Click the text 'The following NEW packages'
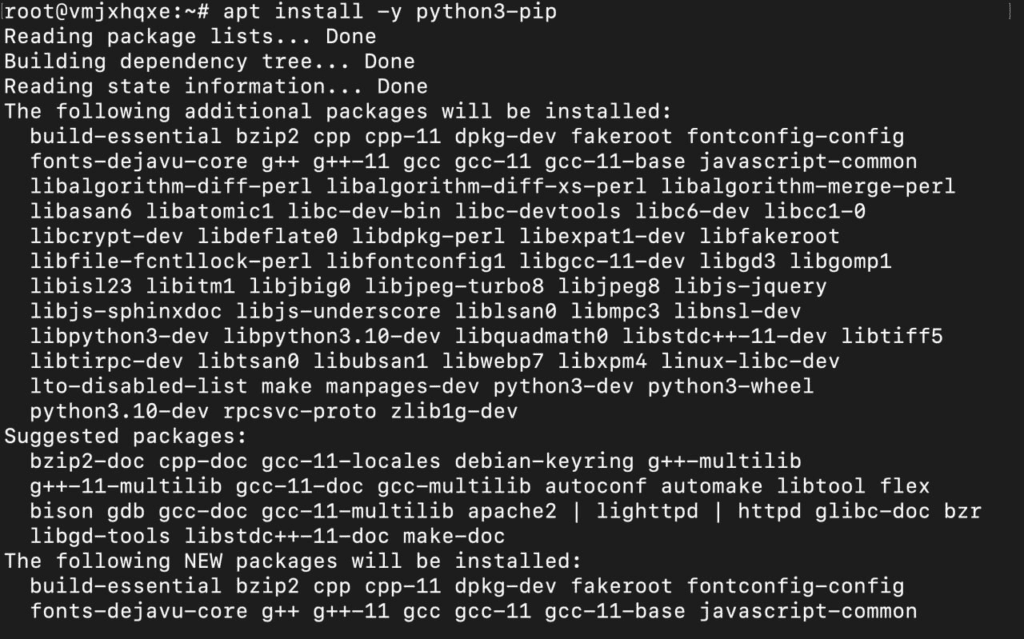This screenshot has width=1024, height=639. coord(170,561)
